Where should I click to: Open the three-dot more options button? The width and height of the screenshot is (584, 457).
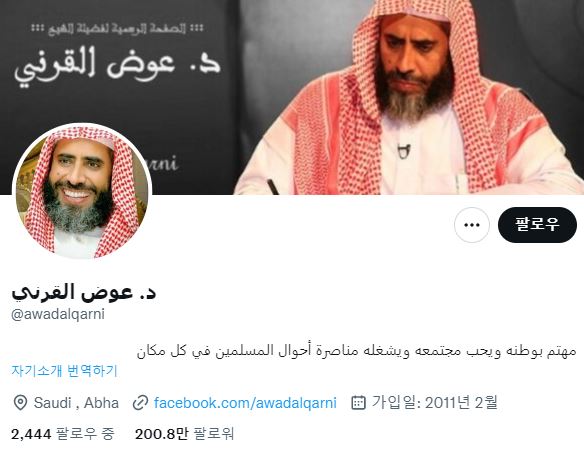pos(472,225)
